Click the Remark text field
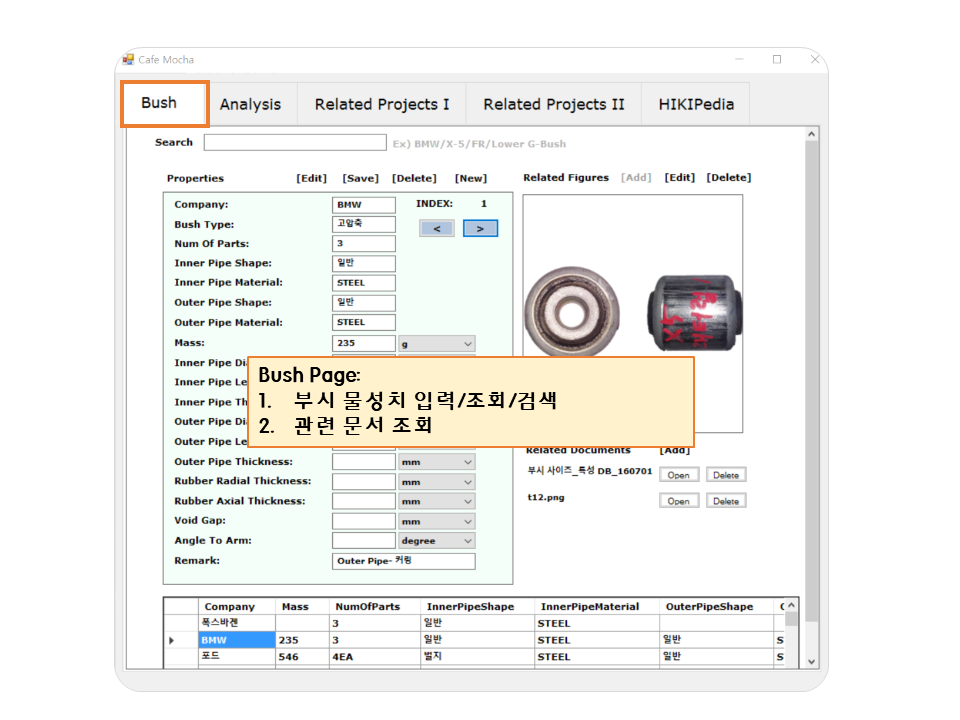 403,561
